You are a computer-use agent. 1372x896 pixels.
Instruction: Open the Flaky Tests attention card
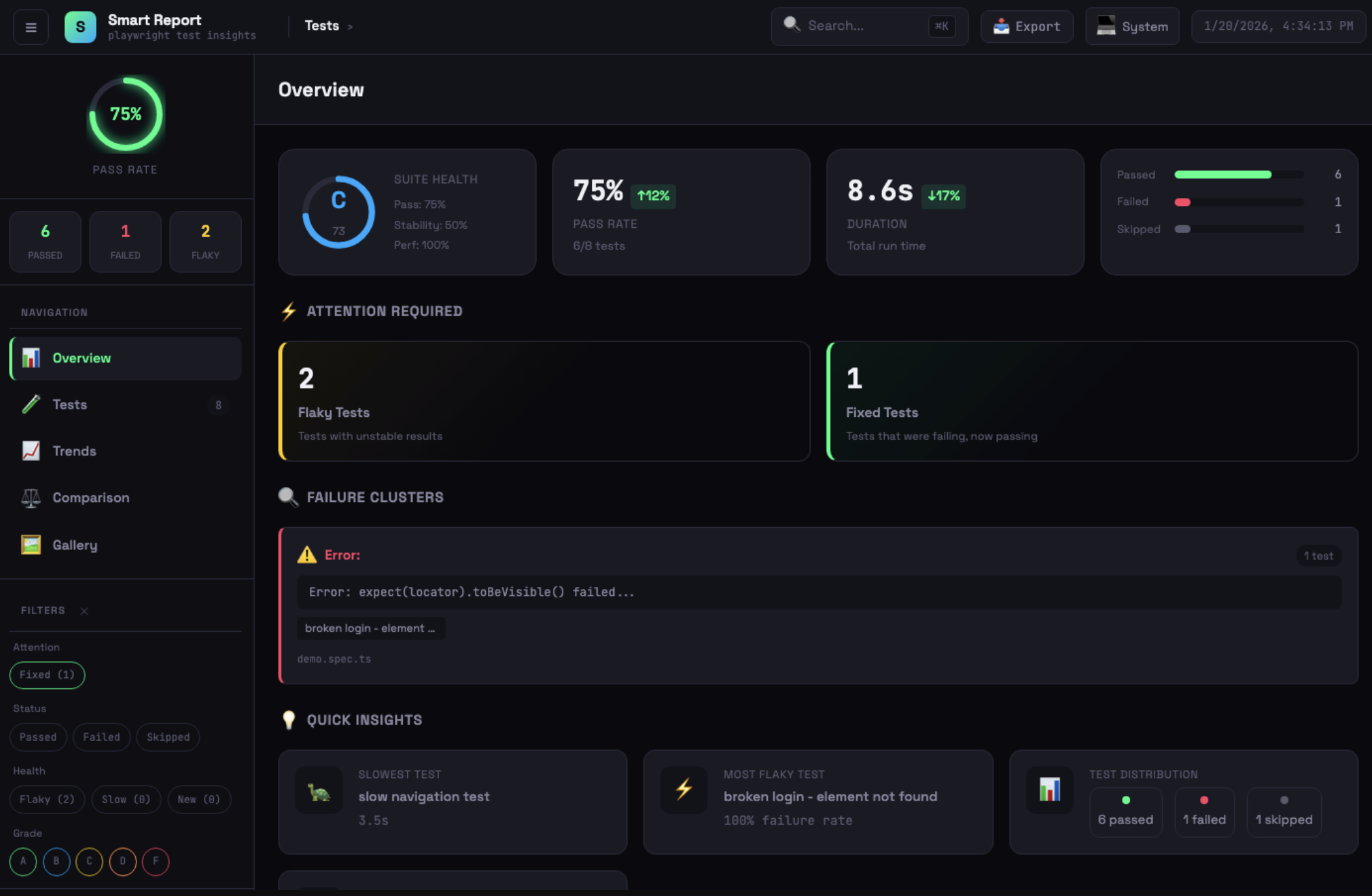[x=544, y=401]
